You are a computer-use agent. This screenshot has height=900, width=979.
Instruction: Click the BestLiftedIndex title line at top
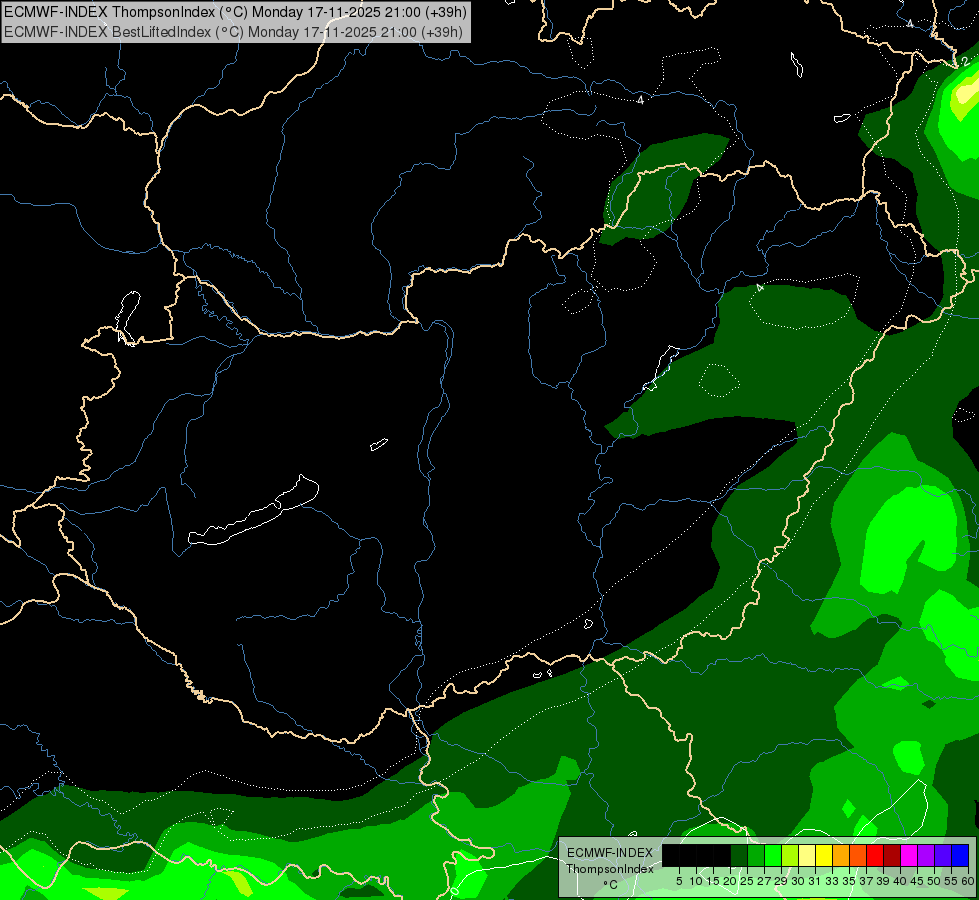[x=233, y=32]
